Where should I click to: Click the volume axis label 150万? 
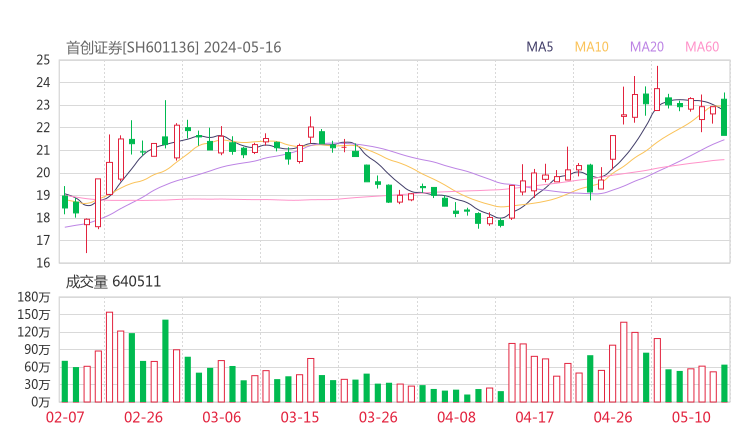pos(34,314)
